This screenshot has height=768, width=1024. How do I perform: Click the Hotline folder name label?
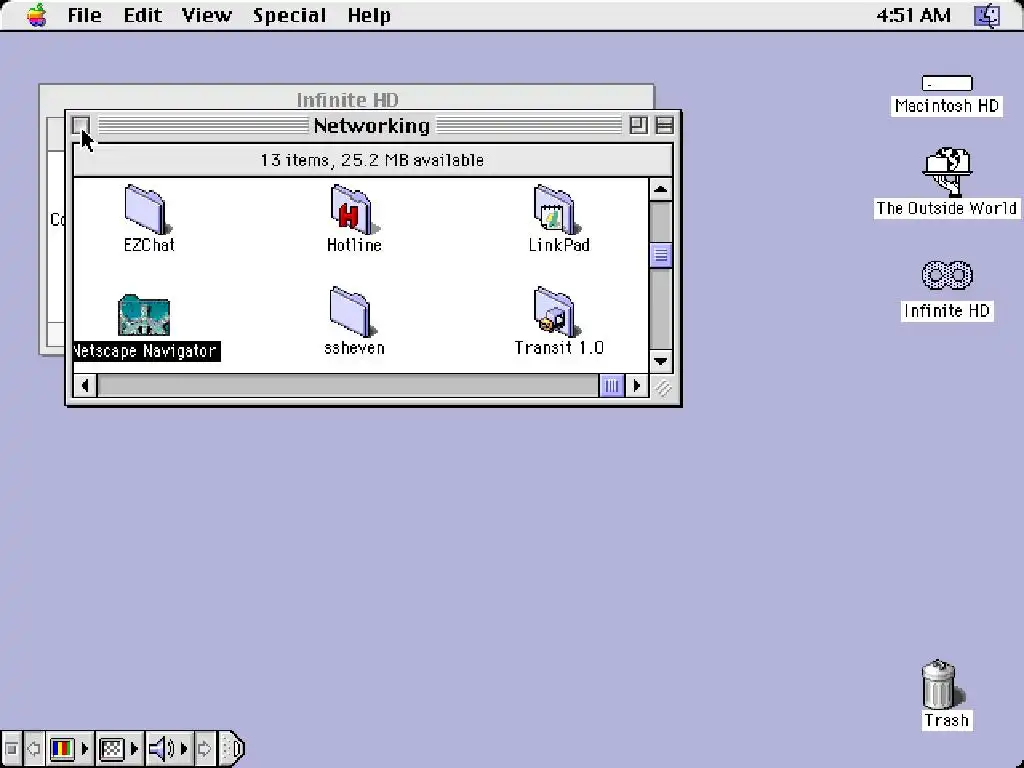point(354,245)
